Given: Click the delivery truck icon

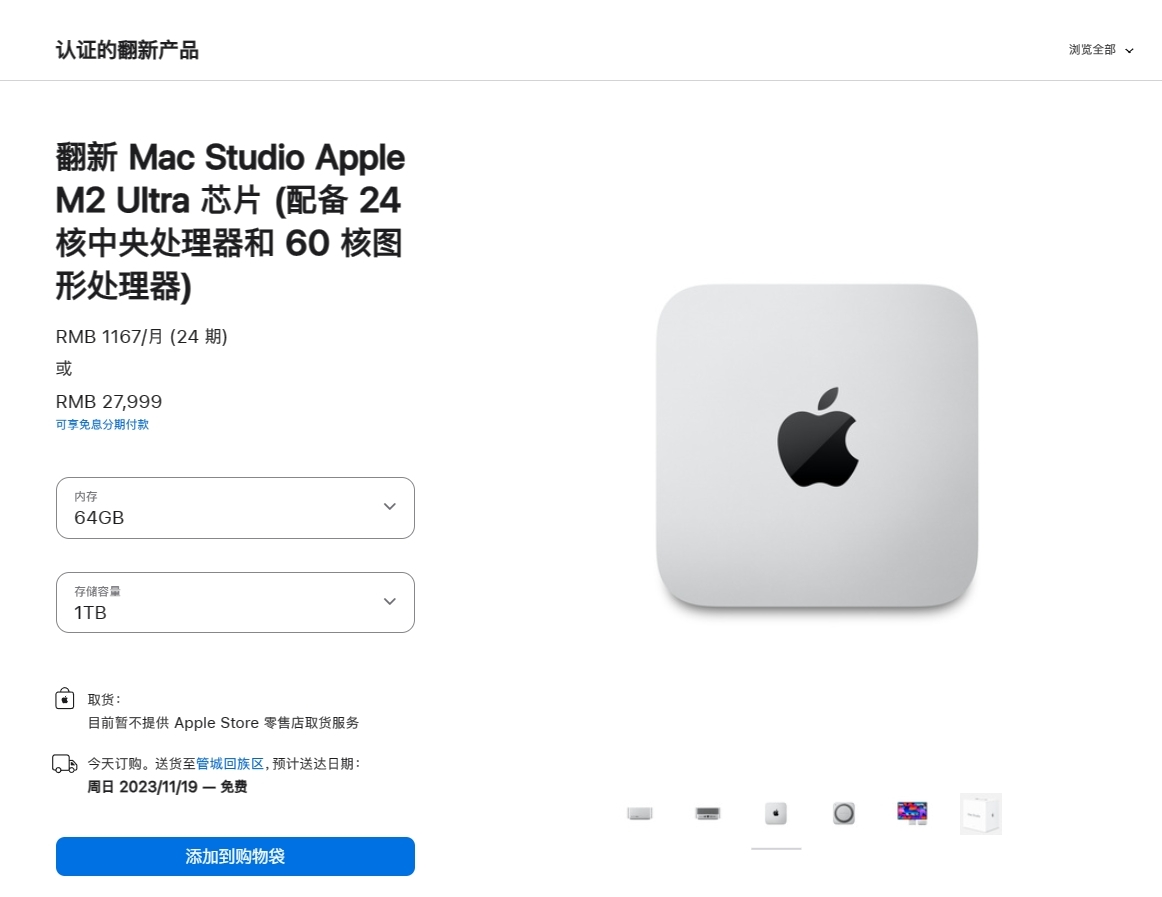Looking at the screenshot, I should pyautogui.click(x=65, y=764).
